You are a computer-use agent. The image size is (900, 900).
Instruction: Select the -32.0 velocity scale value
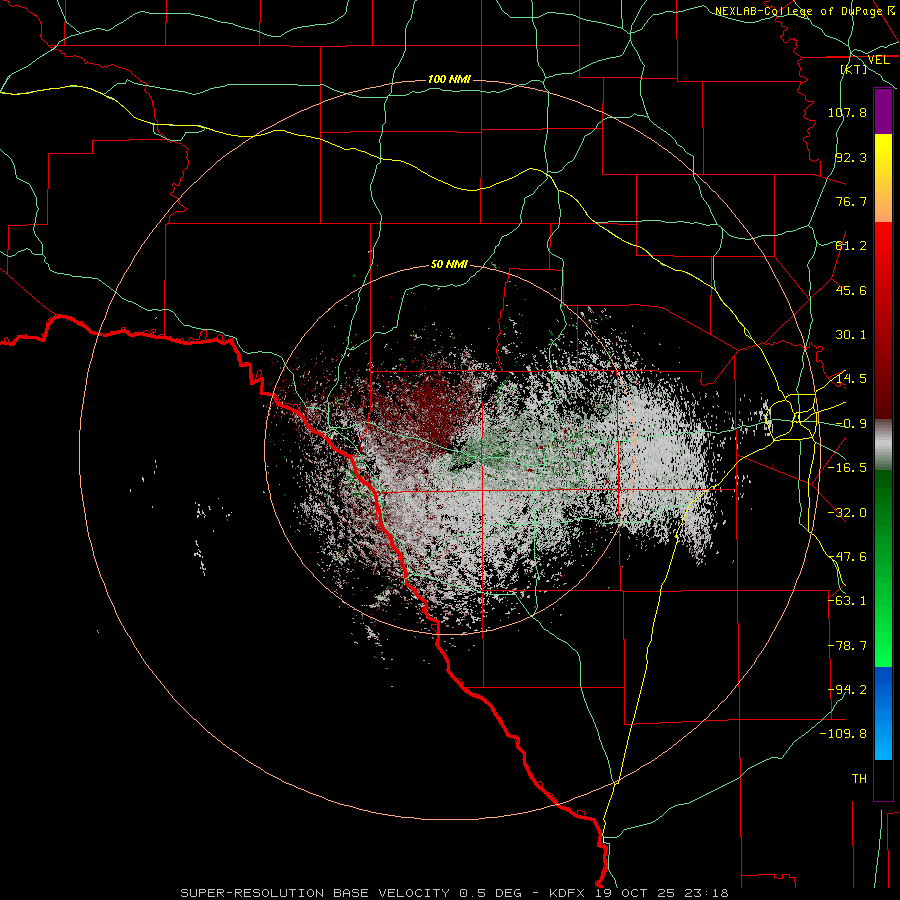pos(847,513)
